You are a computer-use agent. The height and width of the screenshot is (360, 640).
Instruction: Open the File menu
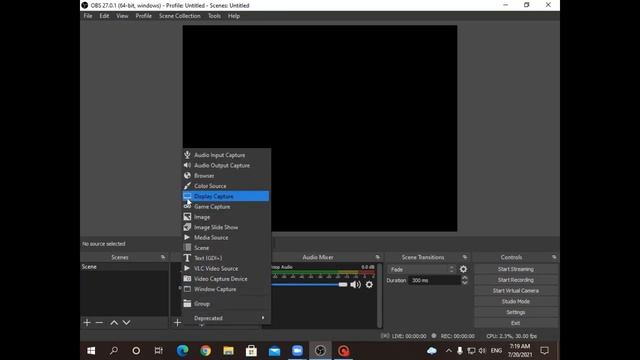point(88,16)
